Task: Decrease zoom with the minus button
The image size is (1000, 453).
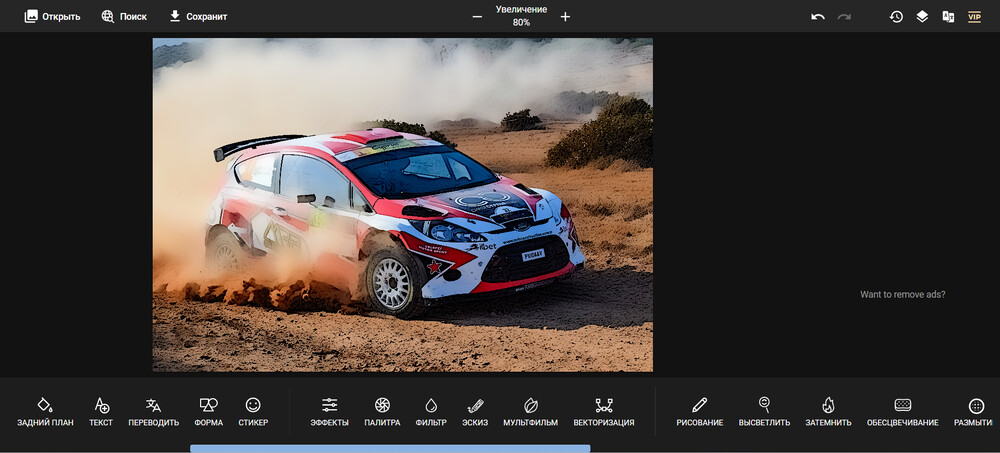Action: [477, 17]
